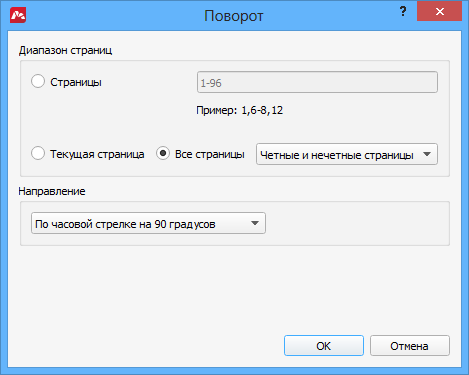Viewport: 469px width, 375px height.
Task: Click the Направление section label
Action: tap(52, 191)
